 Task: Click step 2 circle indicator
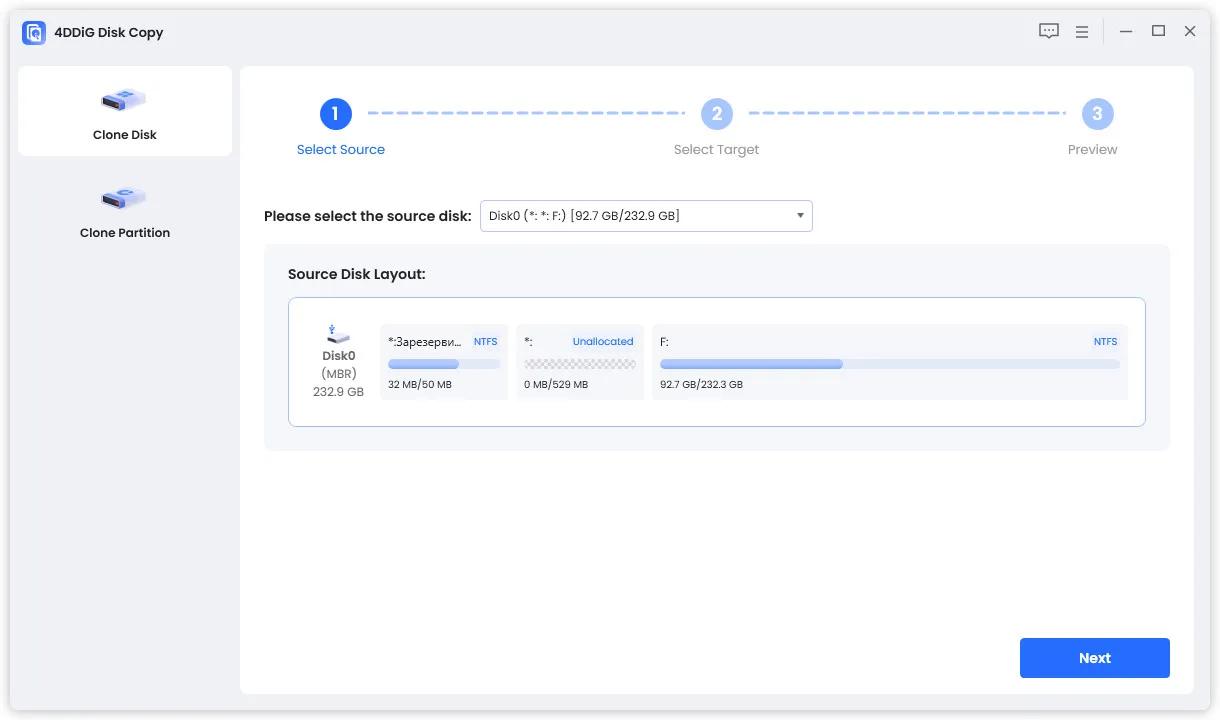(716, 114)
